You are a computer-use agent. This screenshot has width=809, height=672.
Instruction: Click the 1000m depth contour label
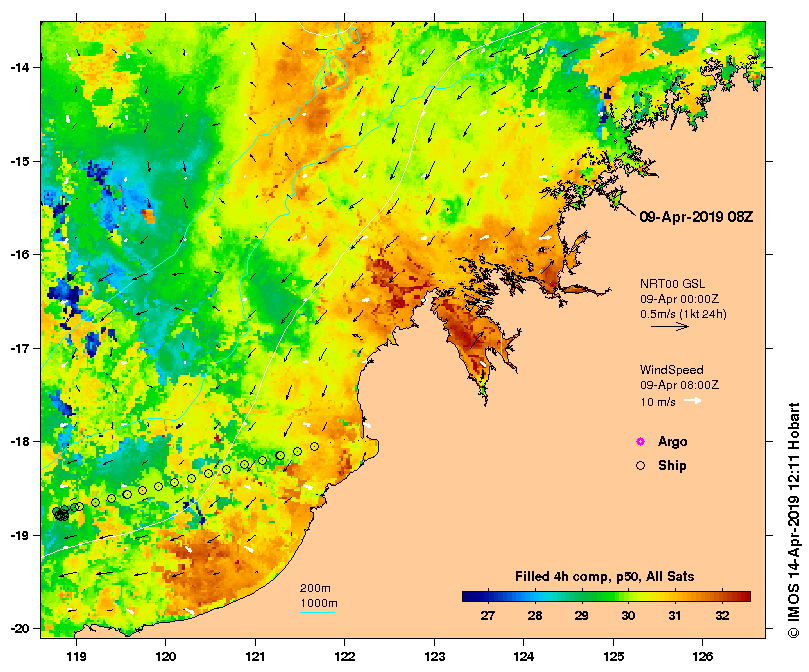319,603
